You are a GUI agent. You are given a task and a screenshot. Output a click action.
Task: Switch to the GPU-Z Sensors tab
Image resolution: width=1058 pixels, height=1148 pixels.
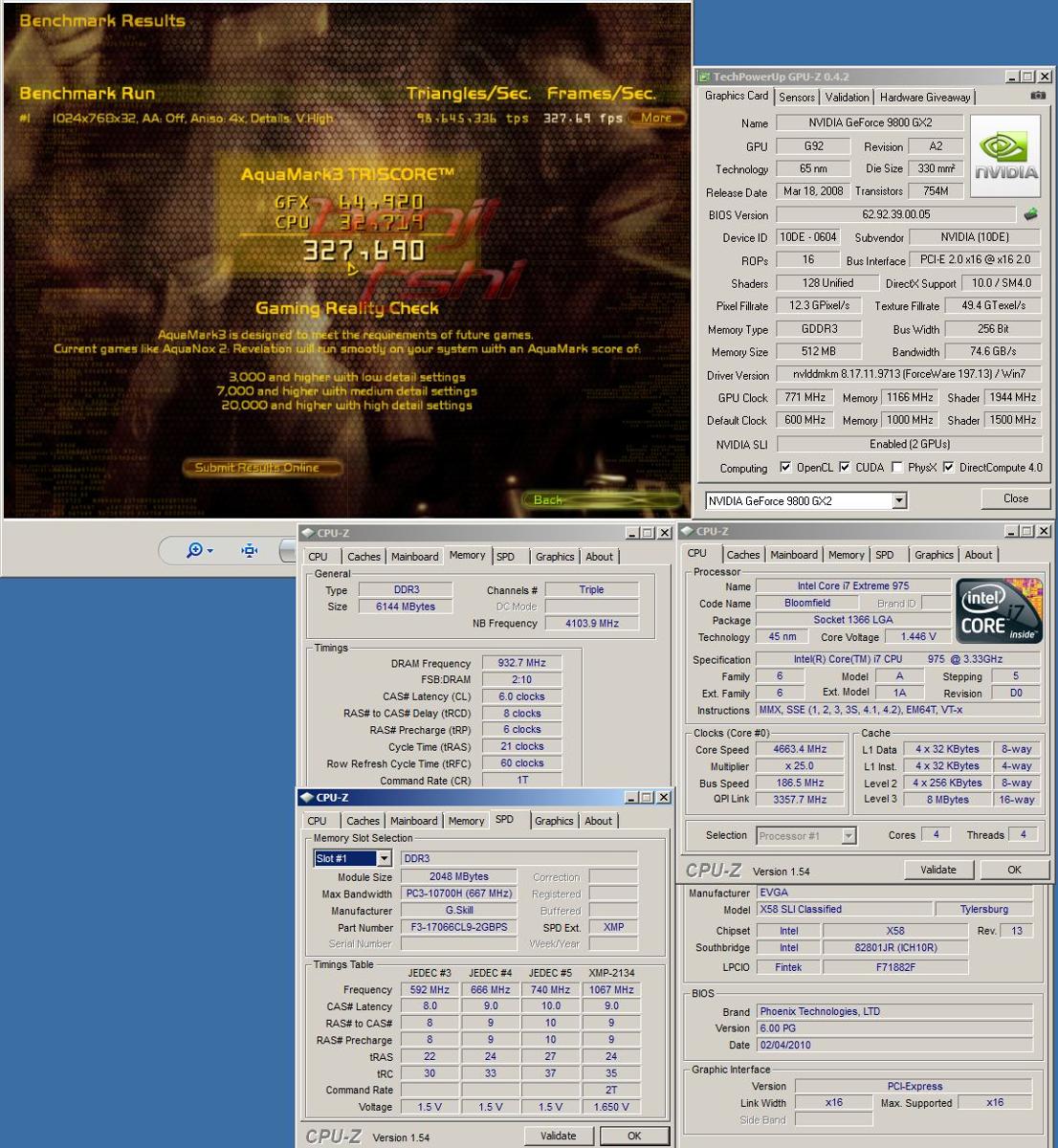(x=797, y=98)
